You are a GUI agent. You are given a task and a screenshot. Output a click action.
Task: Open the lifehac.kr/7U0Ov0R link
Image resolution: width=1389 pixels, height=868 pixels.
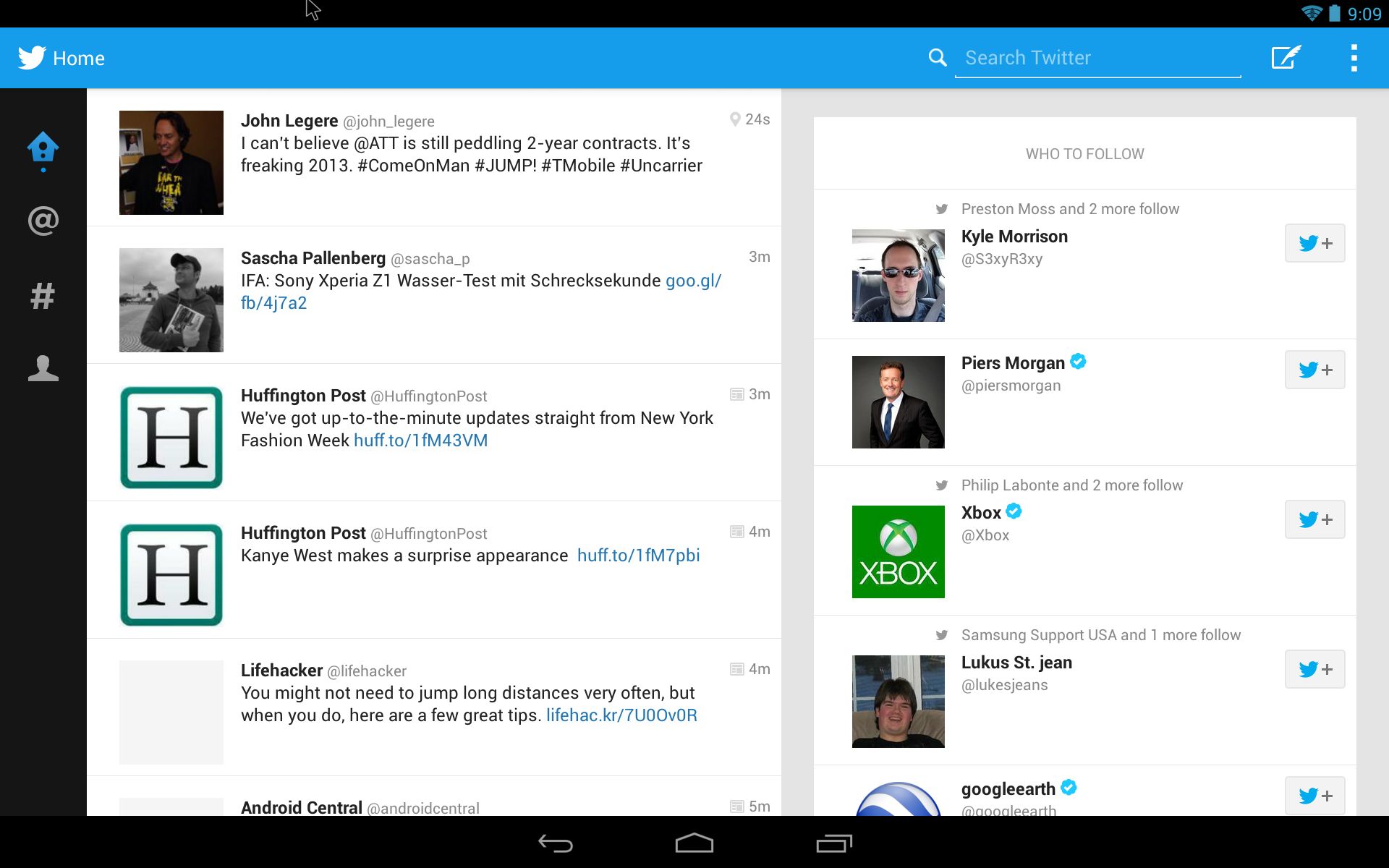coord(621,715)
